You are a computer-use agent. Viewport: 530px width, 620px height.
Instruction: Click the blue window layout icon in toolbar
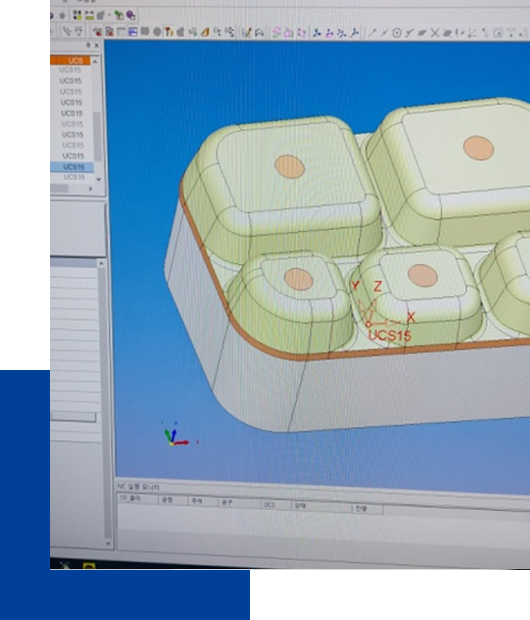tap(133, 32)
